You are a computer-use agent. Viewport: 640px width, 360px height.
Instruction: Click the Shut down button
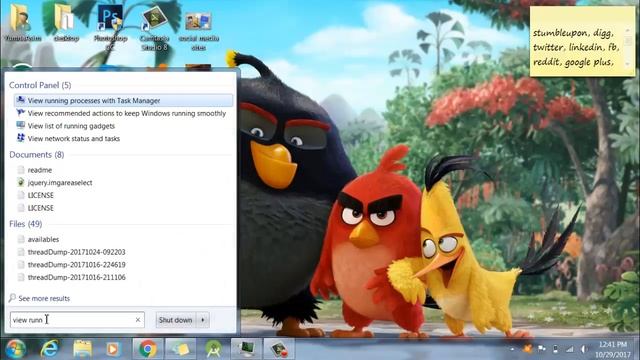176,320
